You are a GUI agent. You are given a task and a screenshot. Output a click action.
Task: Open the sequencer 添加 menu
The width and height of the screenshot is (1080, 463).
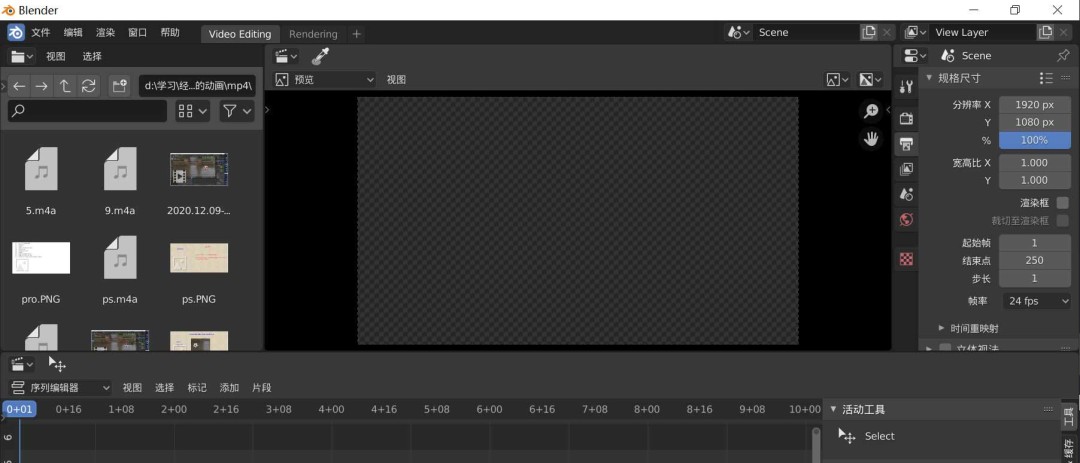click(x=229, y=388)
